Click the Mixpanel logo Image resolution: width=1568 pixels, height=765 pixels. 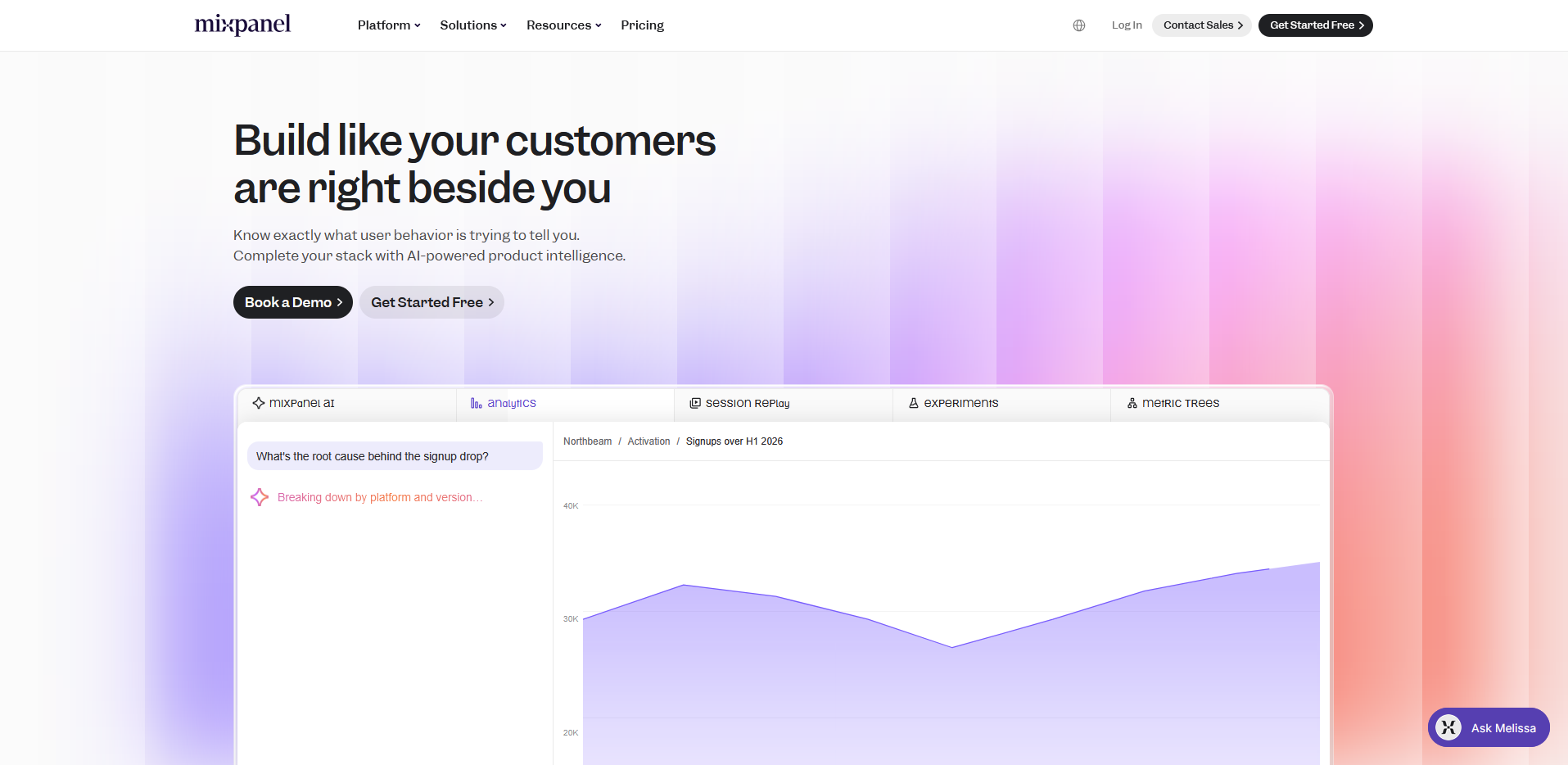tap(242, 25)
